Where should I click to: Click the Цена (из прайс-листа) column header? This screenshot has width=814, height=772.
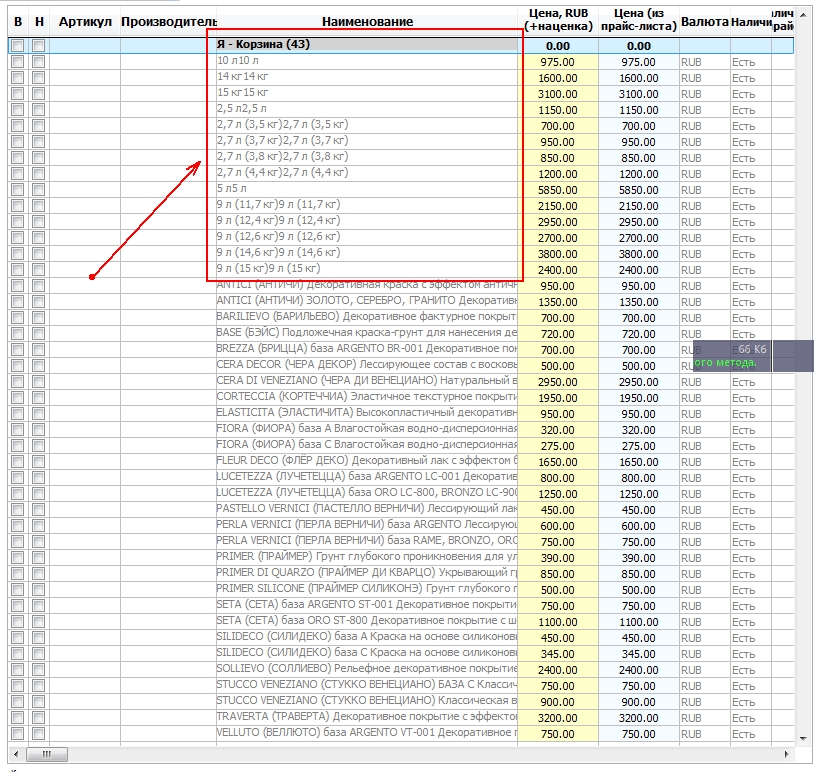point(639,20)
